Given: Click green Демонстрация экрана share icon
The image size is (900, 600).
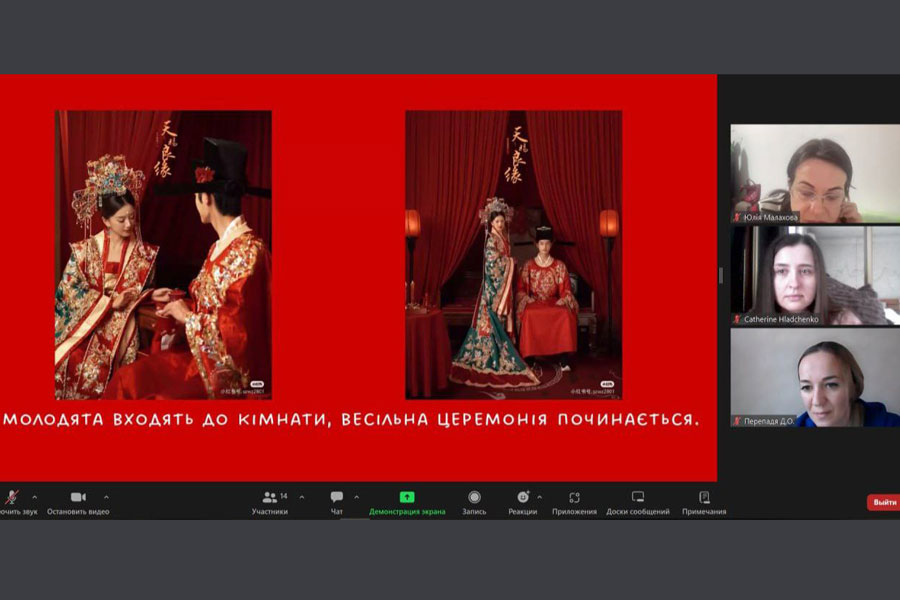Looking at the screenshot, I should 407,497.
